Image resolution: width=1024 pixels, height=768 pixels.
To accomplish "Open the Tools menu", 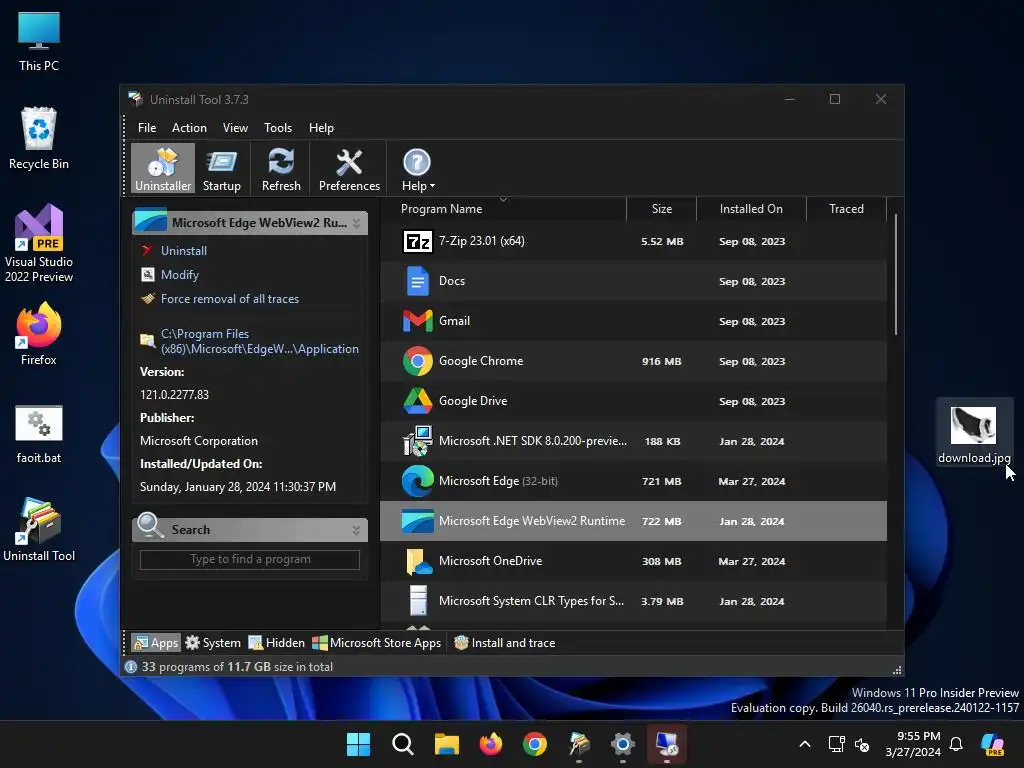I will coord(278,128).
